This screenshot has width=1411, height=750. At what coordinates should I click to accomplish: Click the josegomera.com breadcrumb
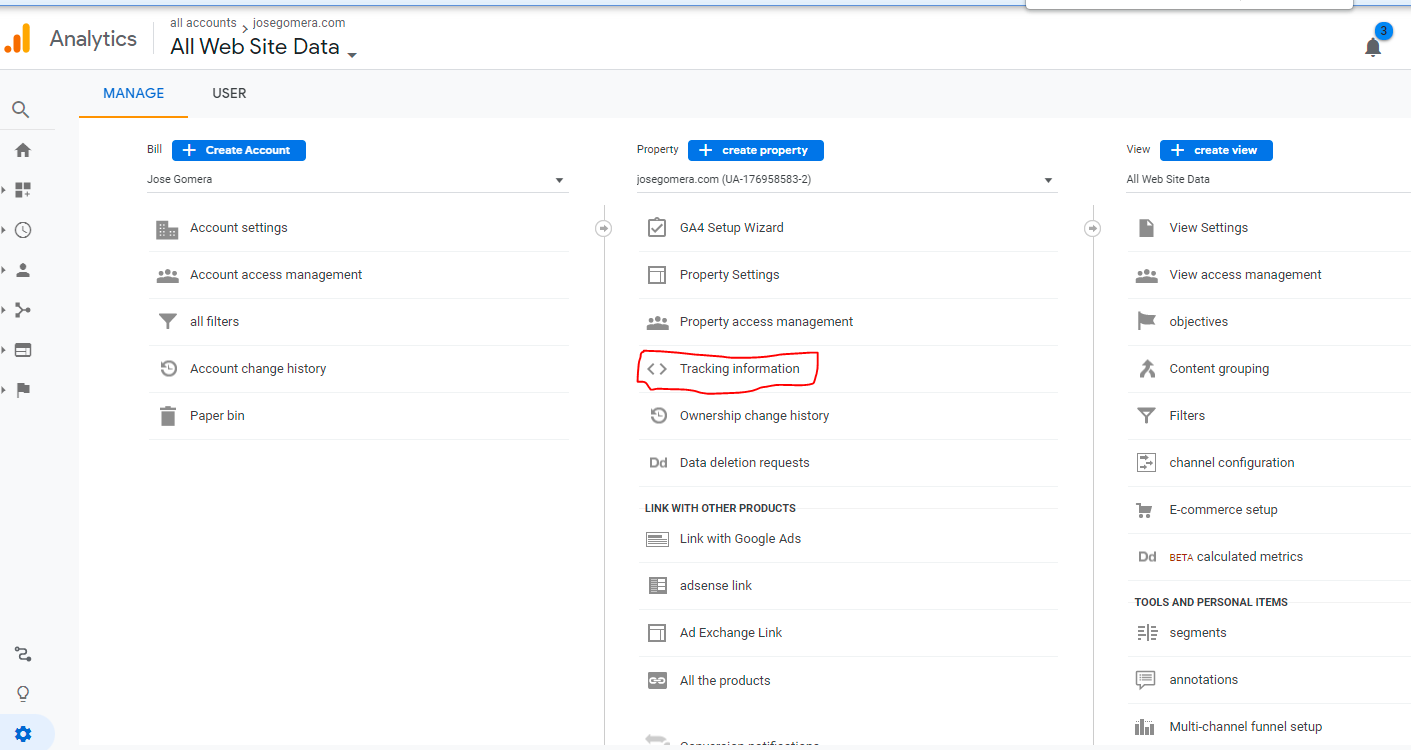pyautogui.click(x=299, y=23)
